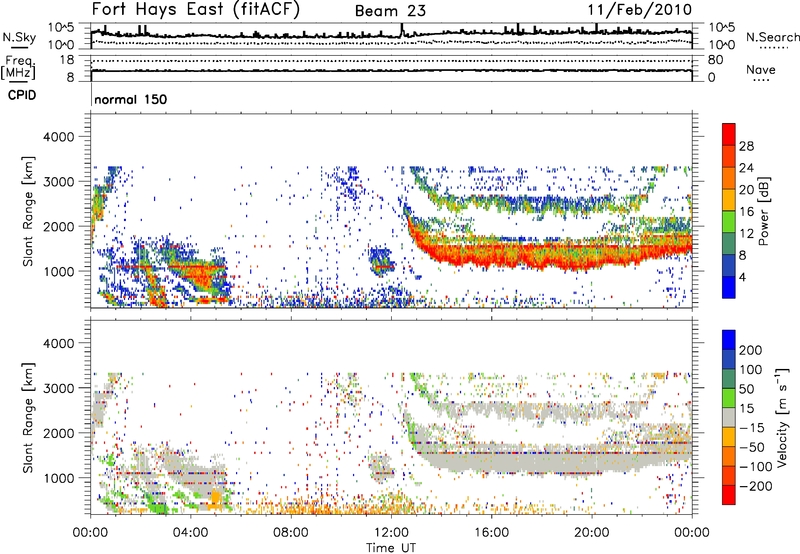Click the red bottom of velocity colorbar

point(729,496)
